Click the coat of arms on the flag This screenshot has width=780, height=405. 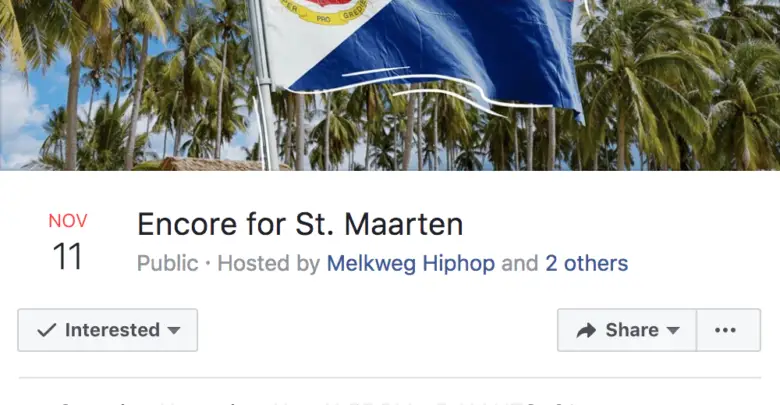[324, 11]
